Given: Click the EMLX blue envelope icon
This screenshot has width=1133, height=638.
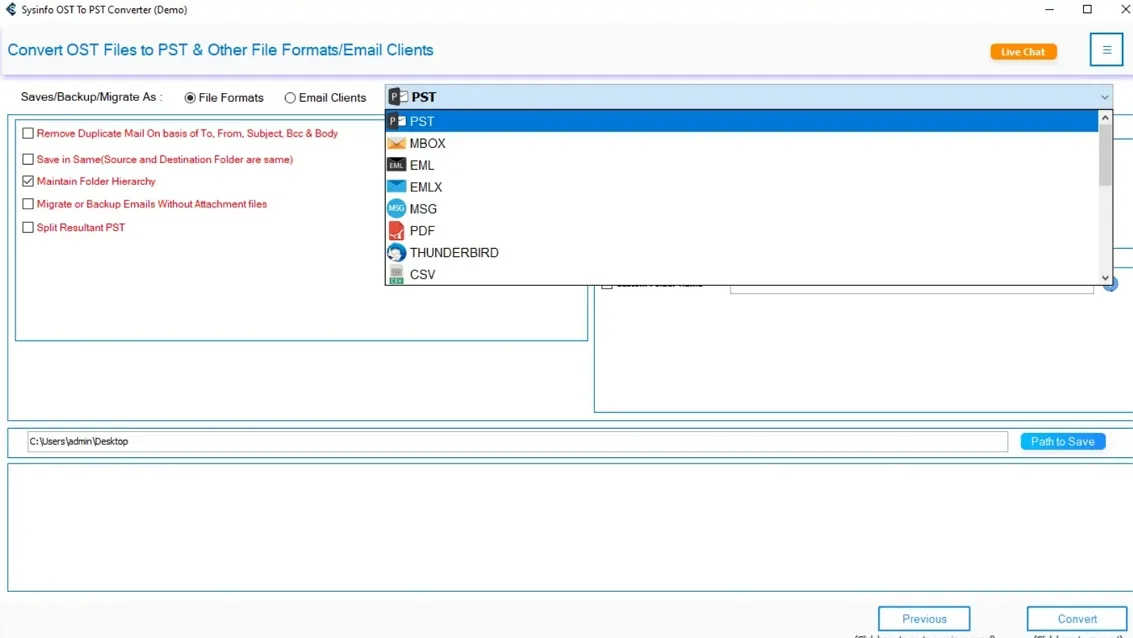Looking at the screenshot, I should 397,186.
